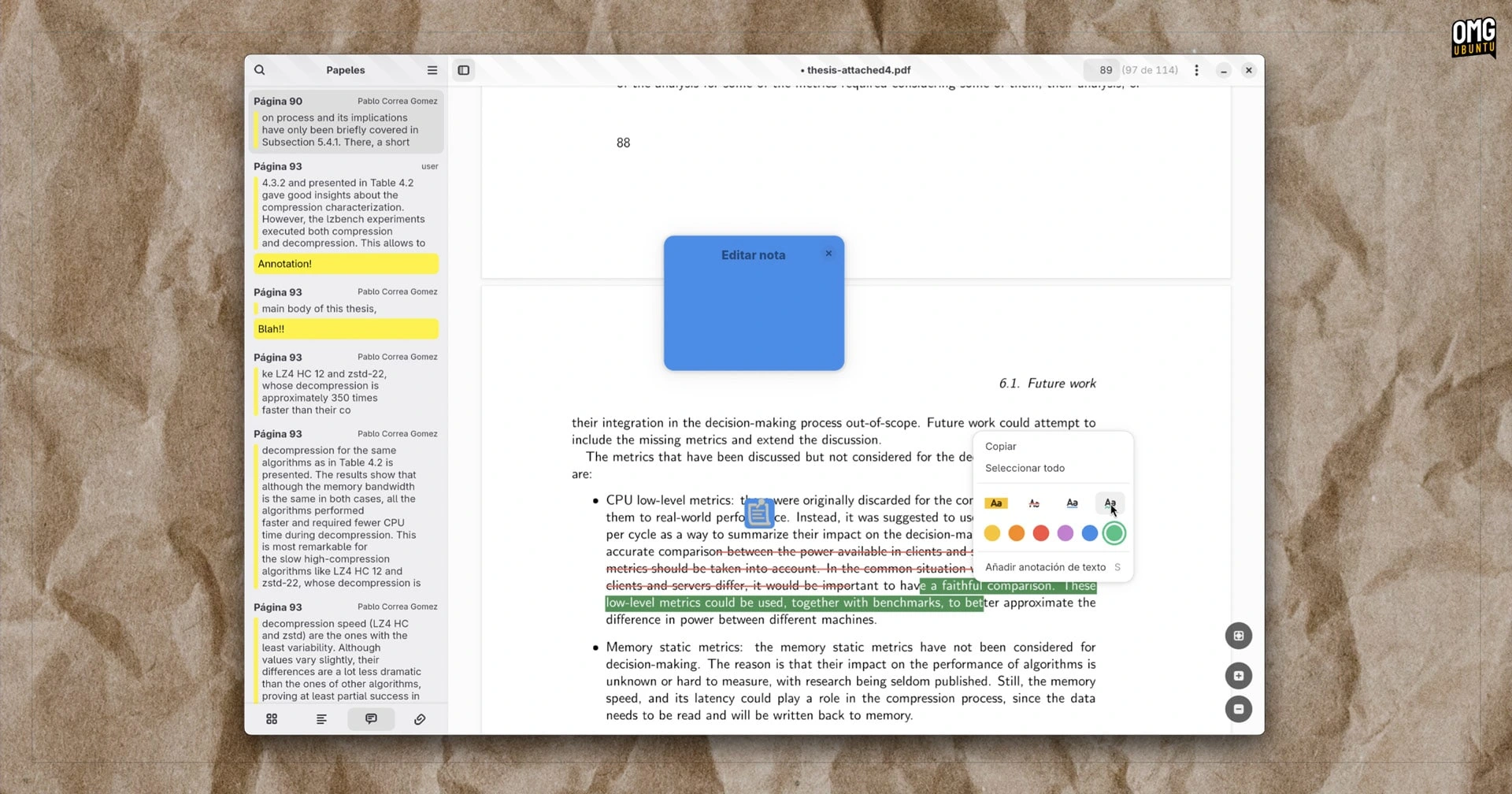Select the Añadir anotación de texto entry
The width and height of the screenshot is (1512, 794).
1053,567
